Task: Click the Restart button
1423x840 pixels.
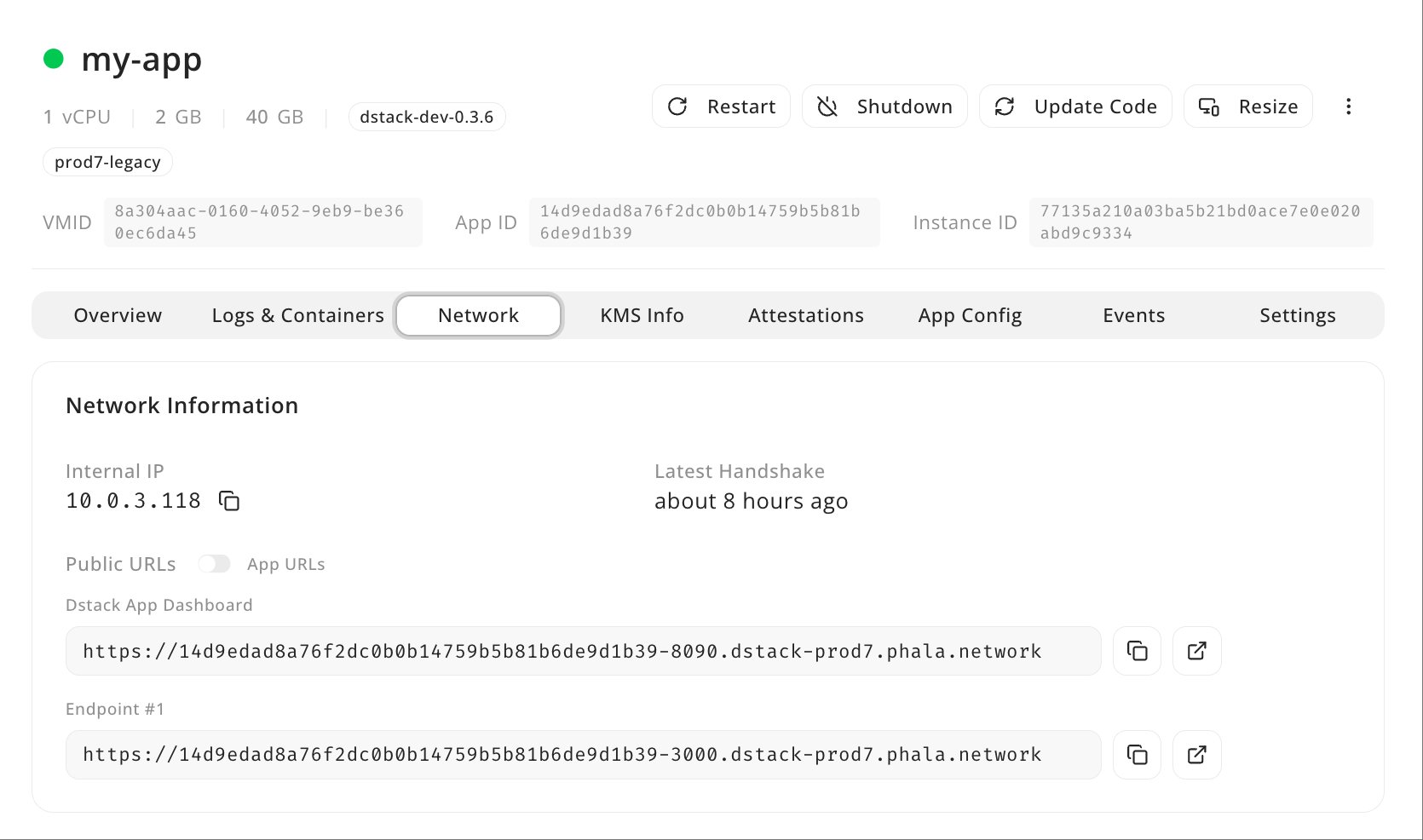Action: (x=721, y=106)
